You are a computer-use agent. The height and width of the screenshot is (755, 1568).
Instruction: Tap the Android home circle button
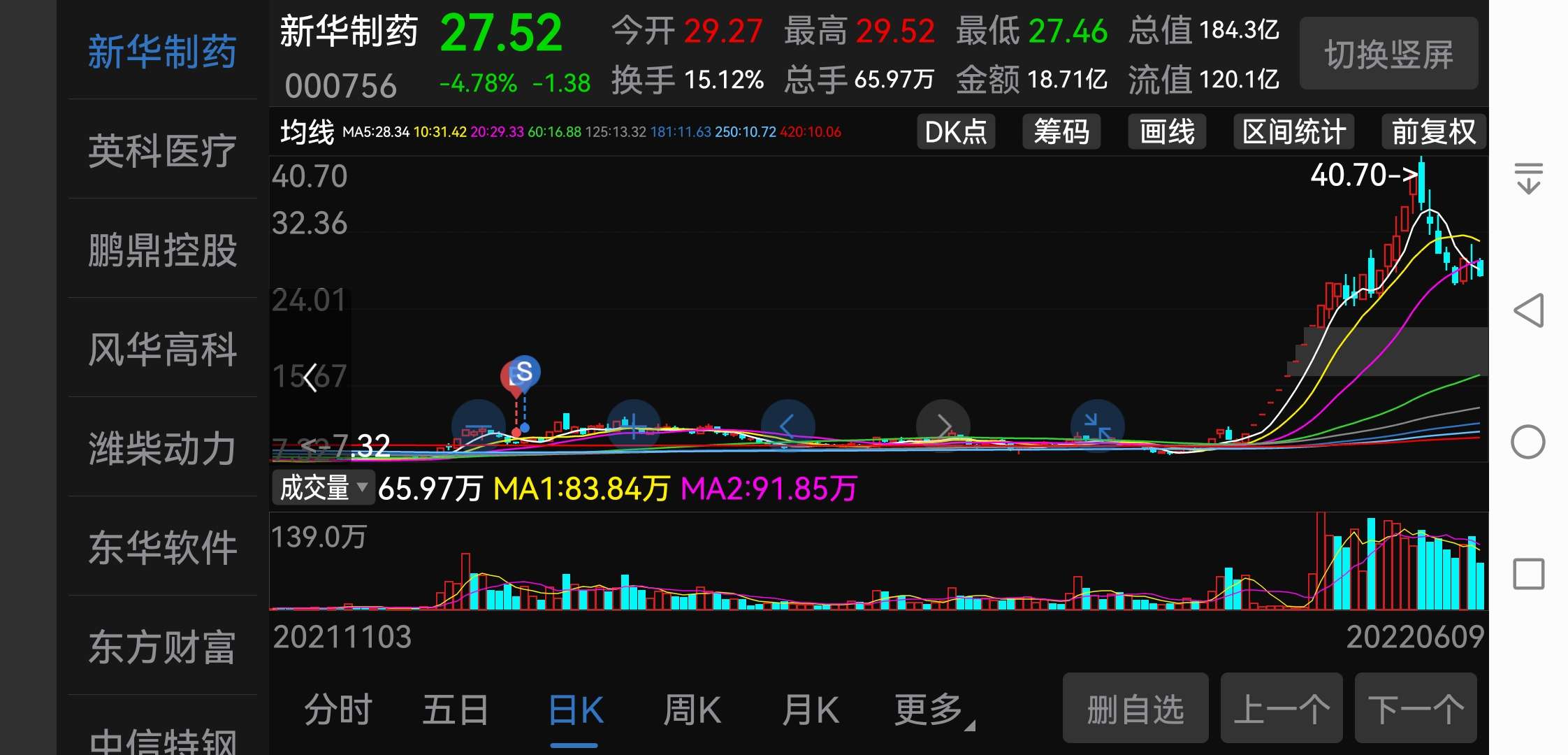1528,442
